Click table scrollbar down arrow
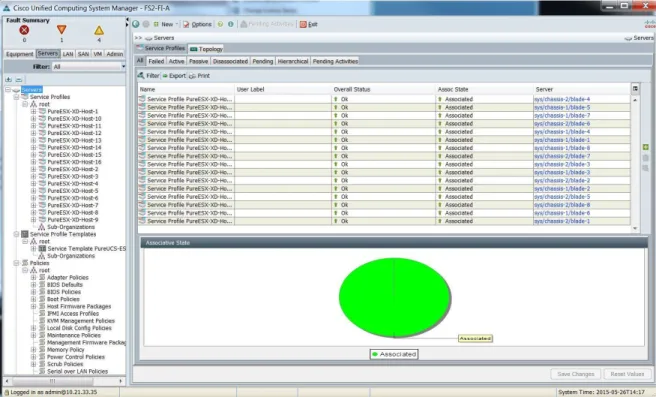Image resolution: width=656 pixels, height=397 pixels. (x=635, y=228)
